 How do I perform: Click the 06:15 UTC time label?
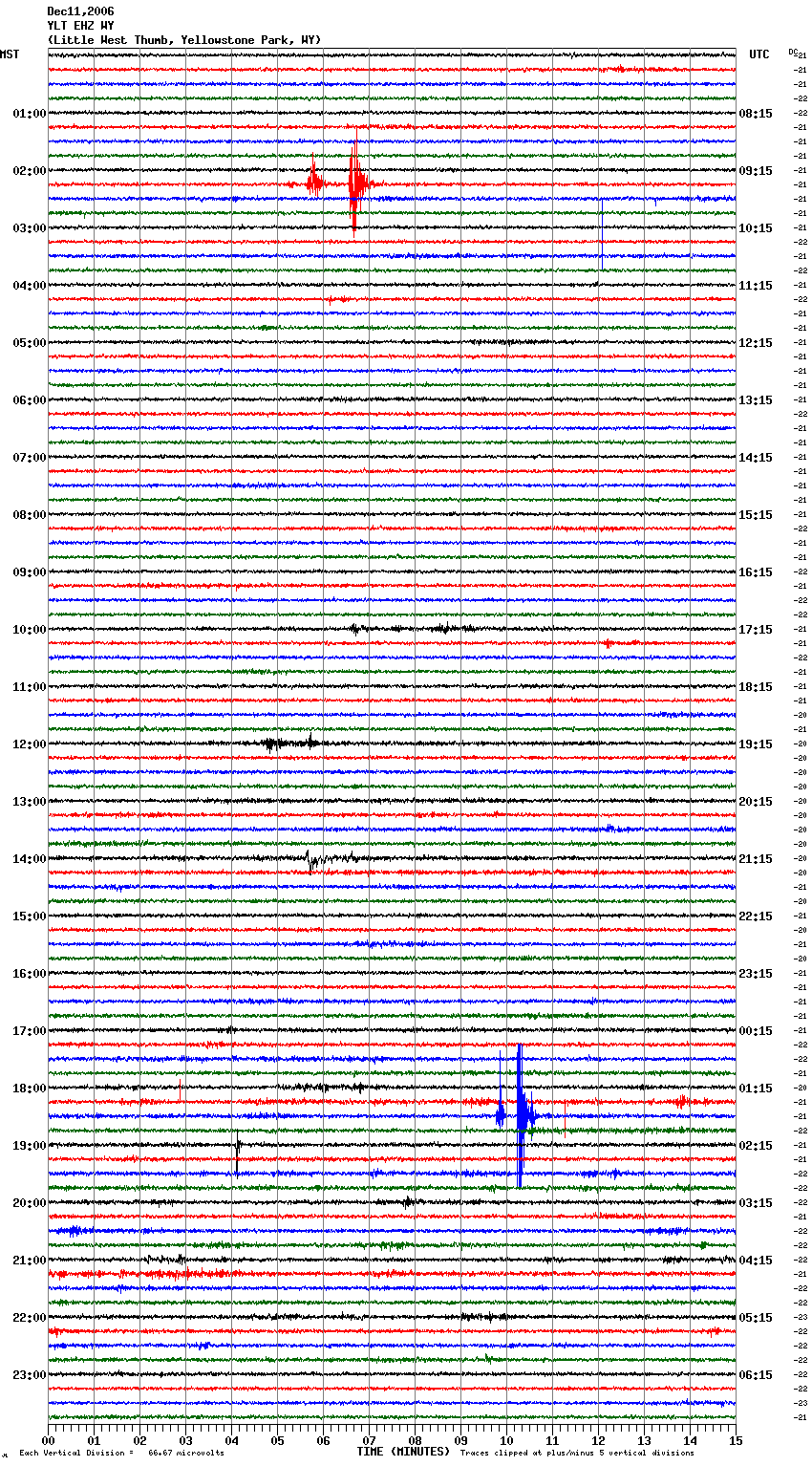756,1375
